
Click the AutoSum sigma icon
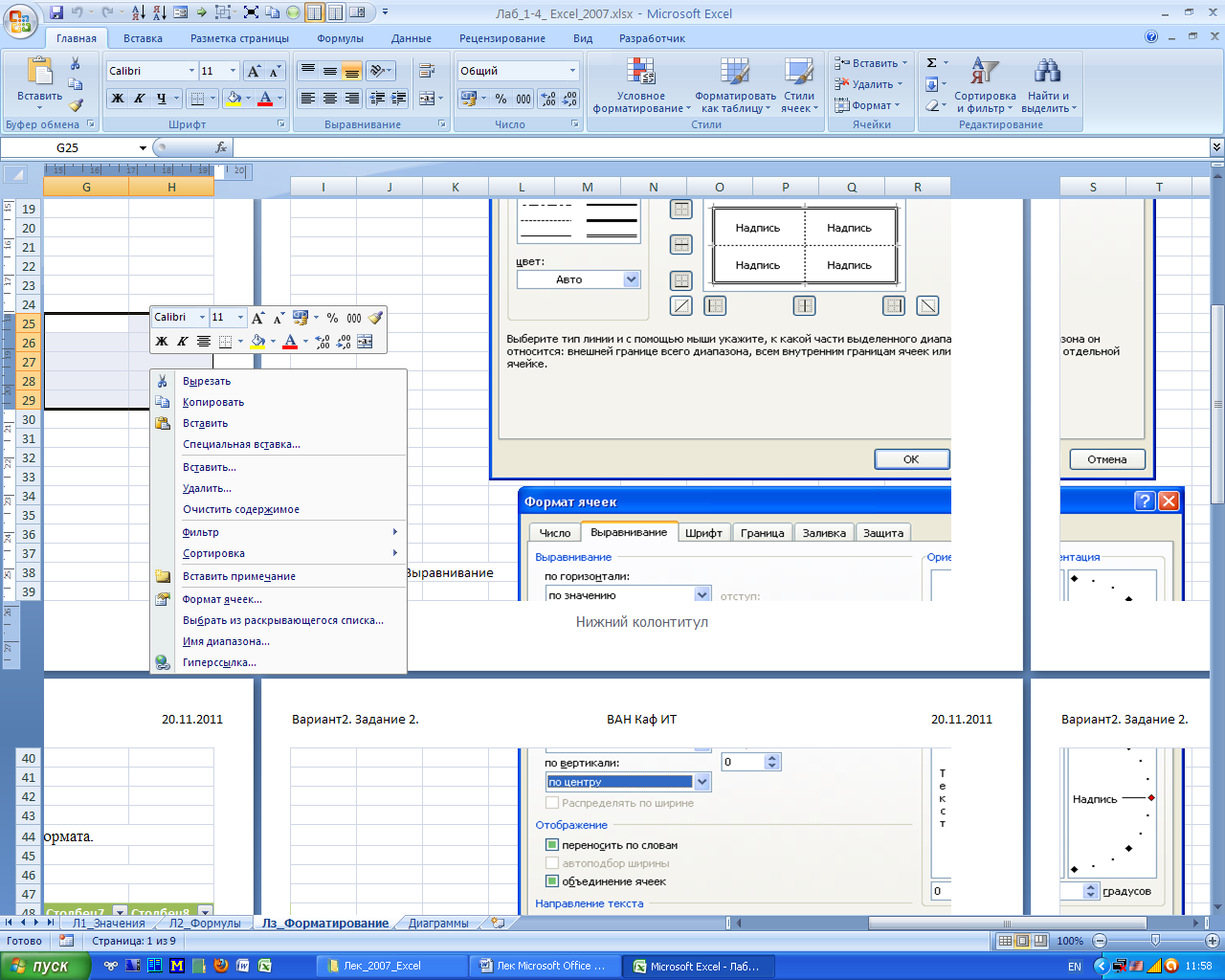932,63
